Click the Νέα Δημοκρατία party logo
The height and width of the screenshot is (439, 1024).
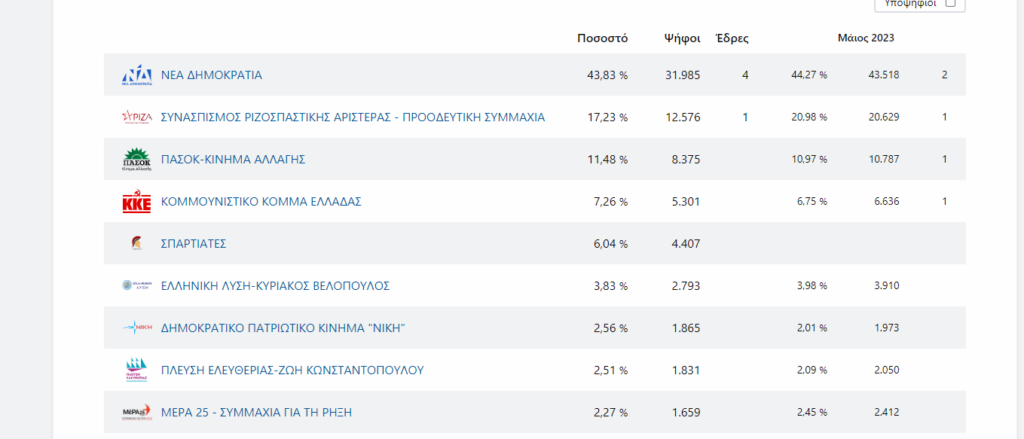click(137, 75)
